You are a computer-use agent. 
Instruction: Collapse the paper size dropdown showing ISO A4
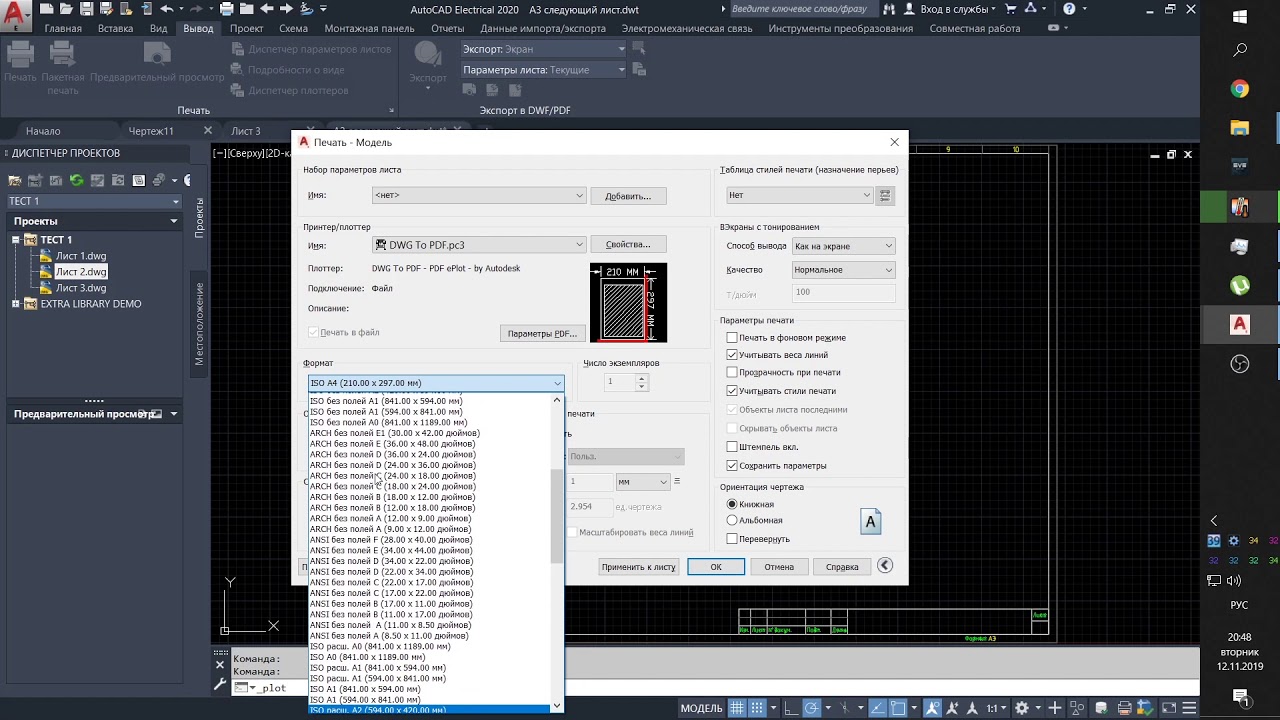(436, 383)
